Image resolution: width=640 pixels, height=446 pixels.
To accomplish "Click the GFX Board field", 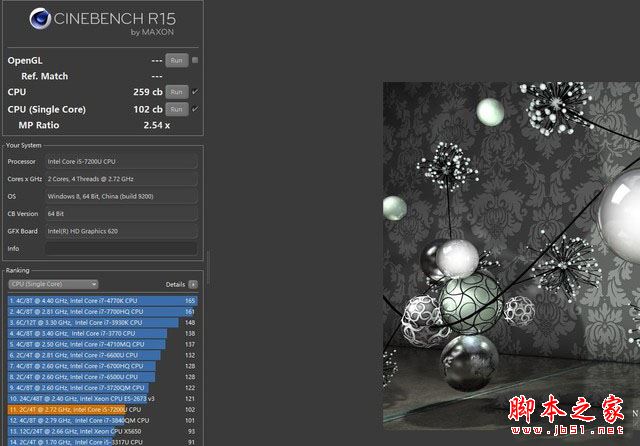I will [121, 231].
